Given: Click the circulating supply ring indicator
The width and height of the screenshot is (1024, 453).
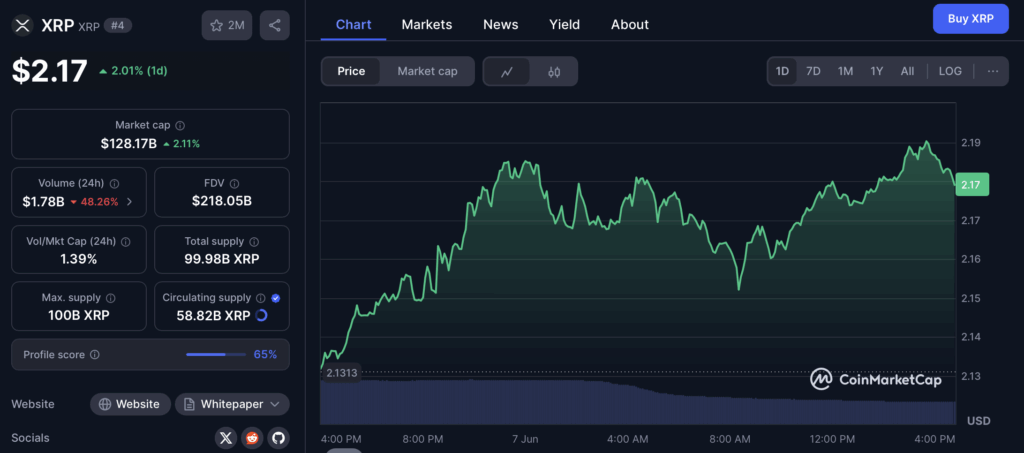Looking at the screenshot, I should [261, 315].
